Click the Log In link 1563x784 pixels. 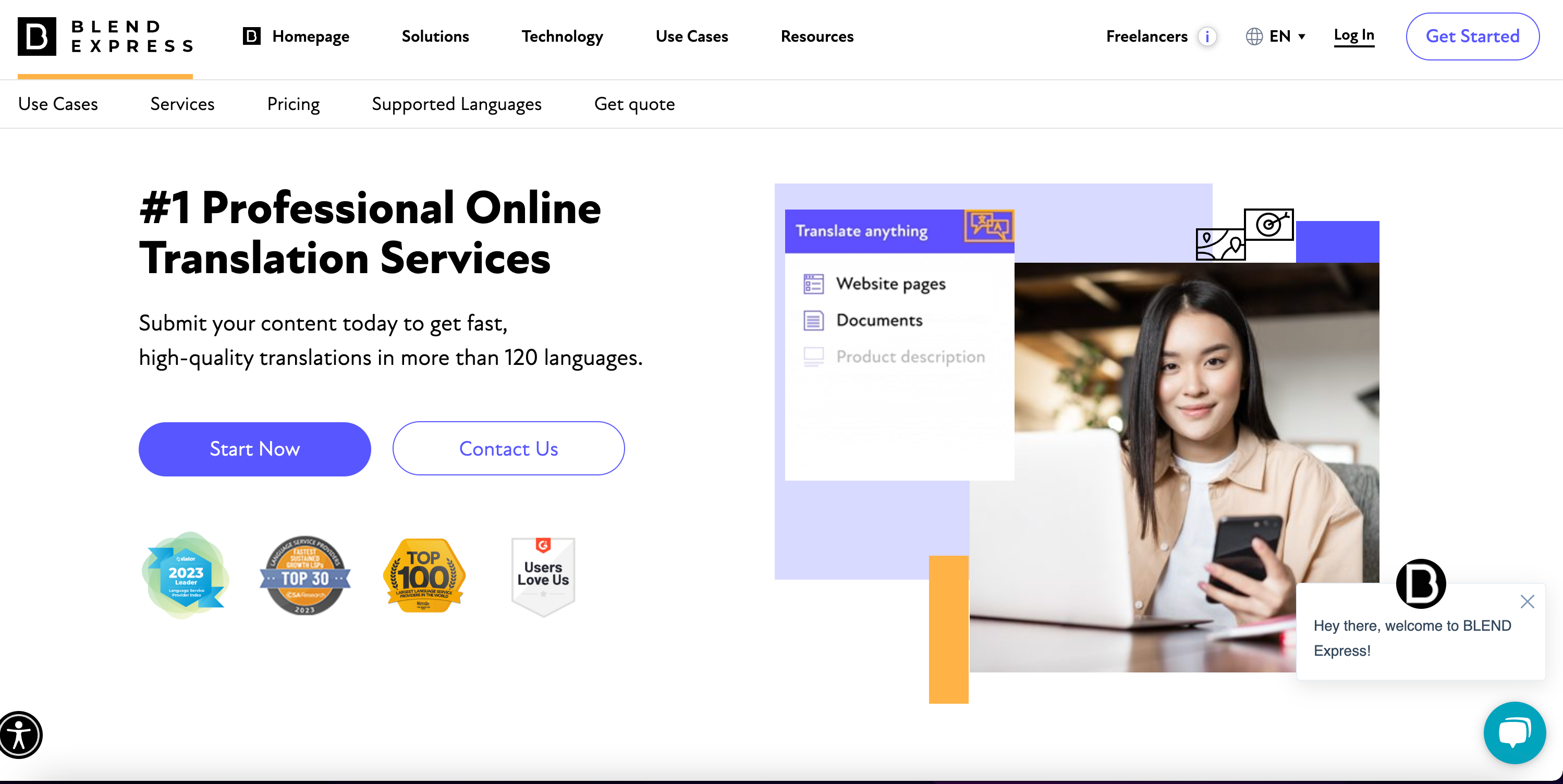pos(1353,35)
